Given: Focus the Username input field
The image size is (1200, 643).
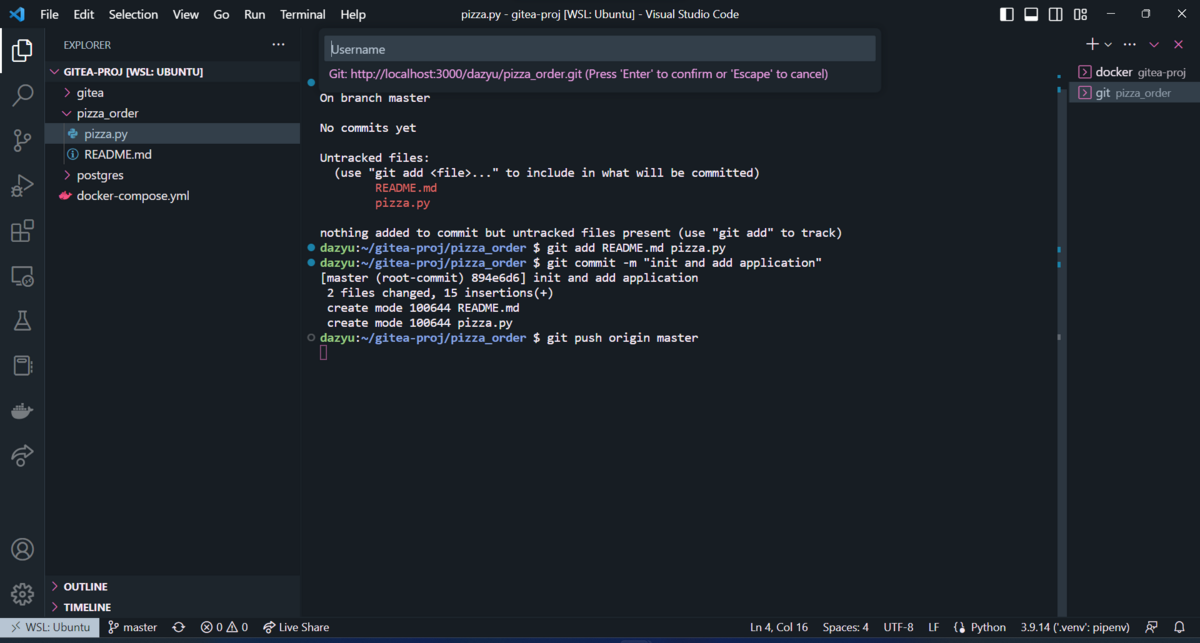Looking at the screenshot, I should coord(600,49).
